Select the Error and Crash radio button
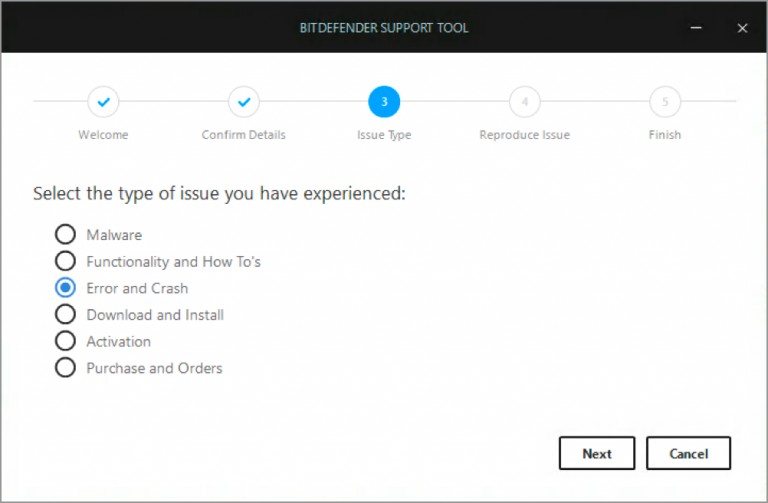 65,287
